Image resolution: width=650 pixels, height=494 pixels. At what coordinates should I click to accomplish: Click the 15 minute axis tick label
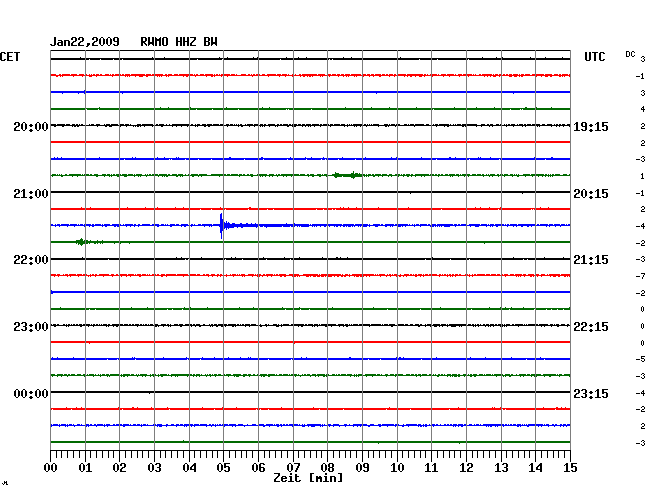[x=570, y=467]
